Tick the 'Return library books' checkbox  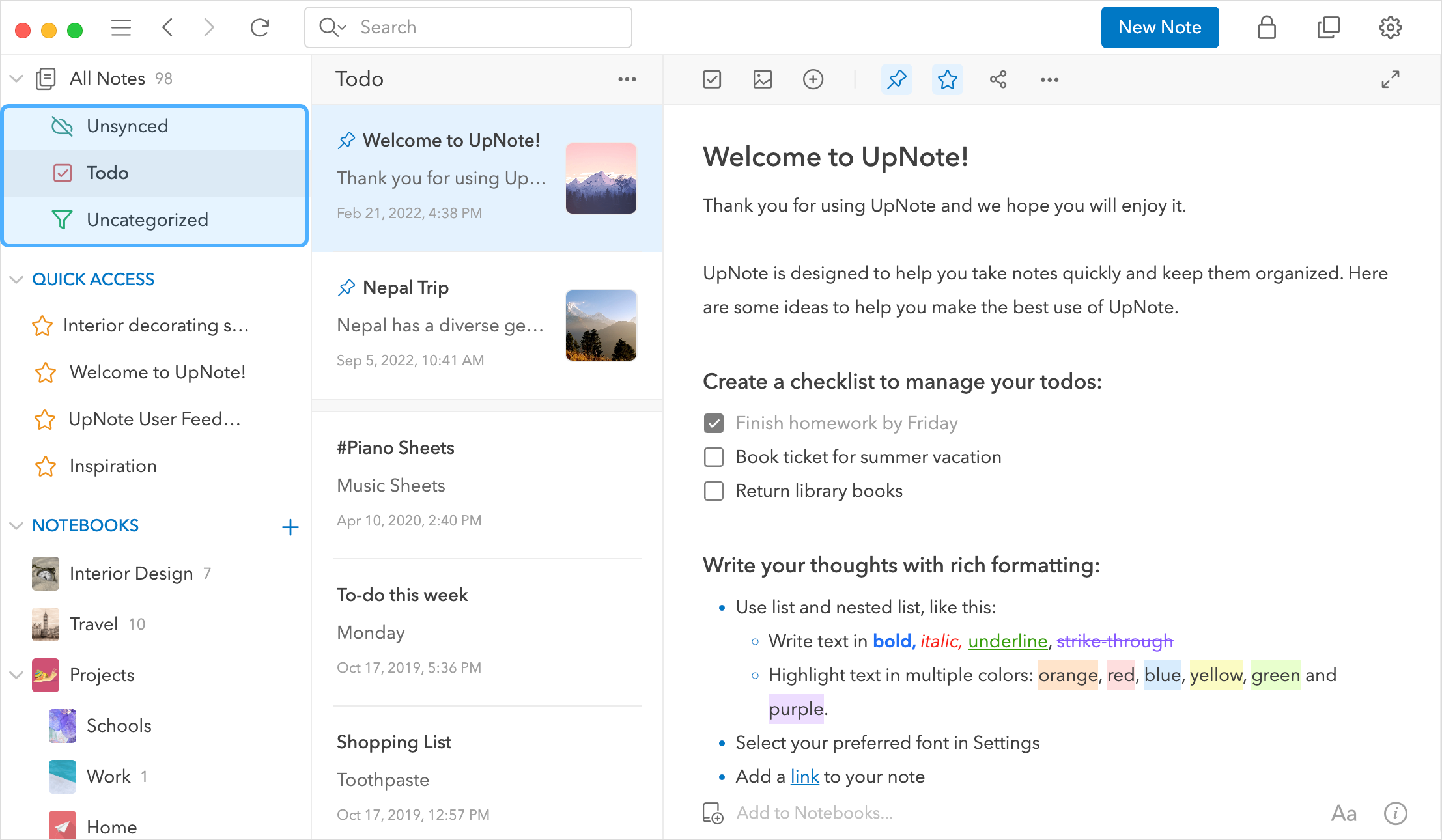714,491
